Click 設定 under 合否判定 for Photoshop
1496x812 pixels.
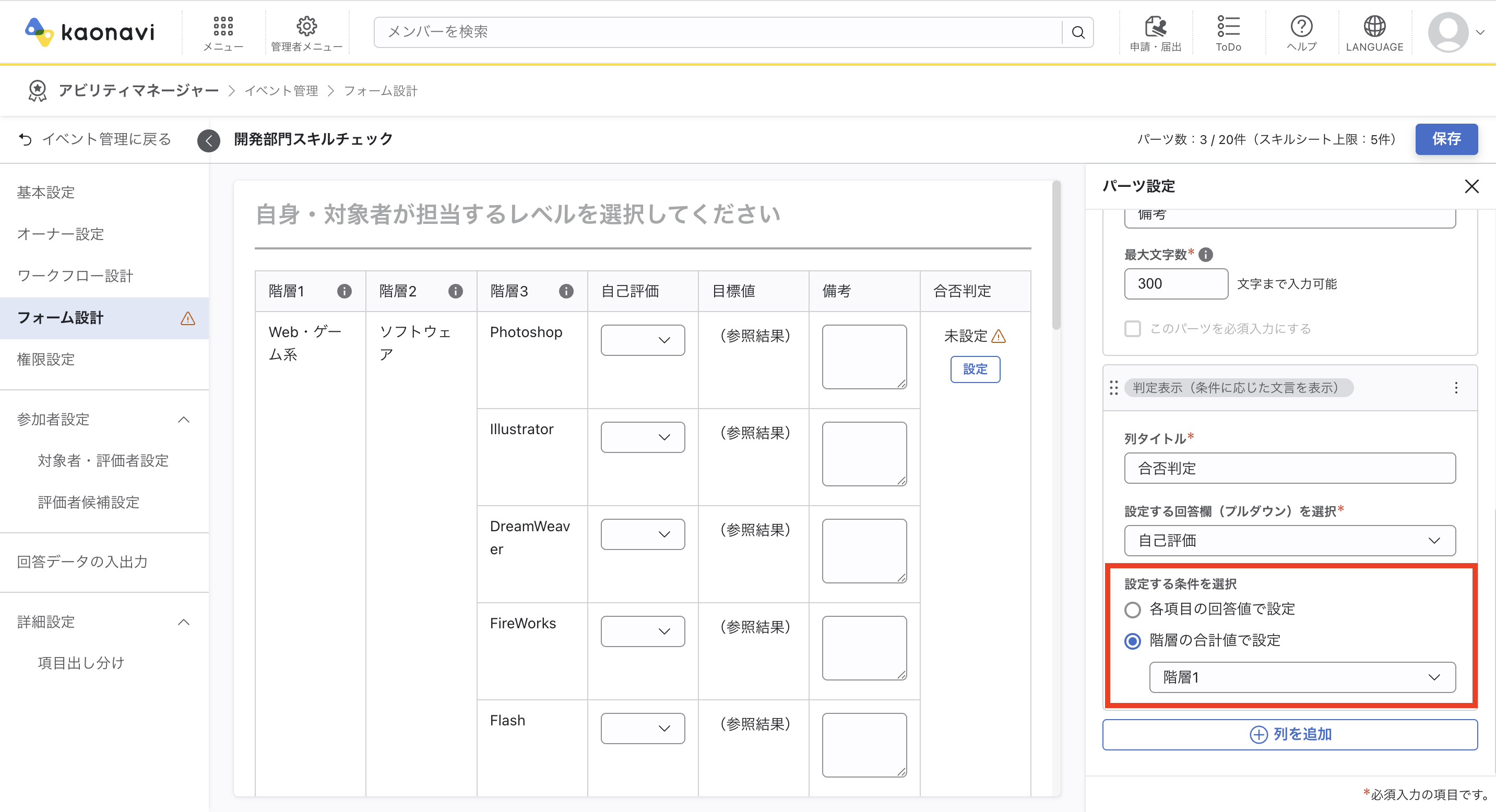(975, 369)
